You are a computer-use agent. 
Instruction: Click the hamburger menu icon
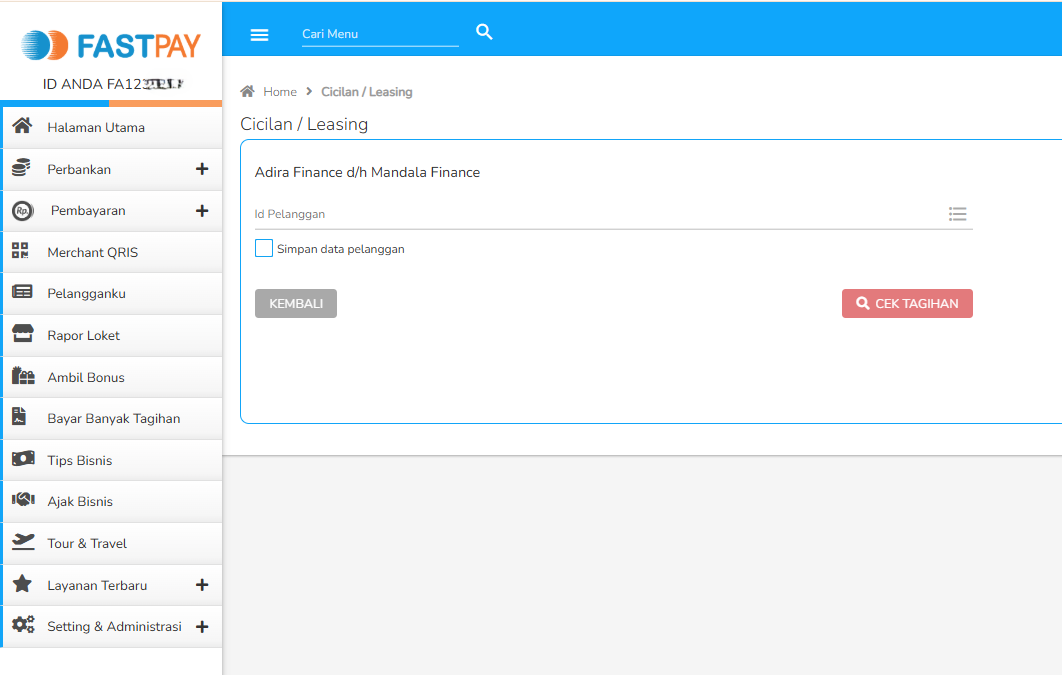[259, 34]
